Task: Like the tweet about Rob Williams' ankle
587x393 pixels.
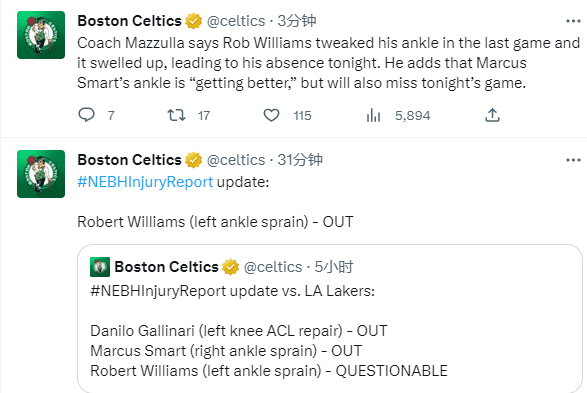Action: pos(271,115)
